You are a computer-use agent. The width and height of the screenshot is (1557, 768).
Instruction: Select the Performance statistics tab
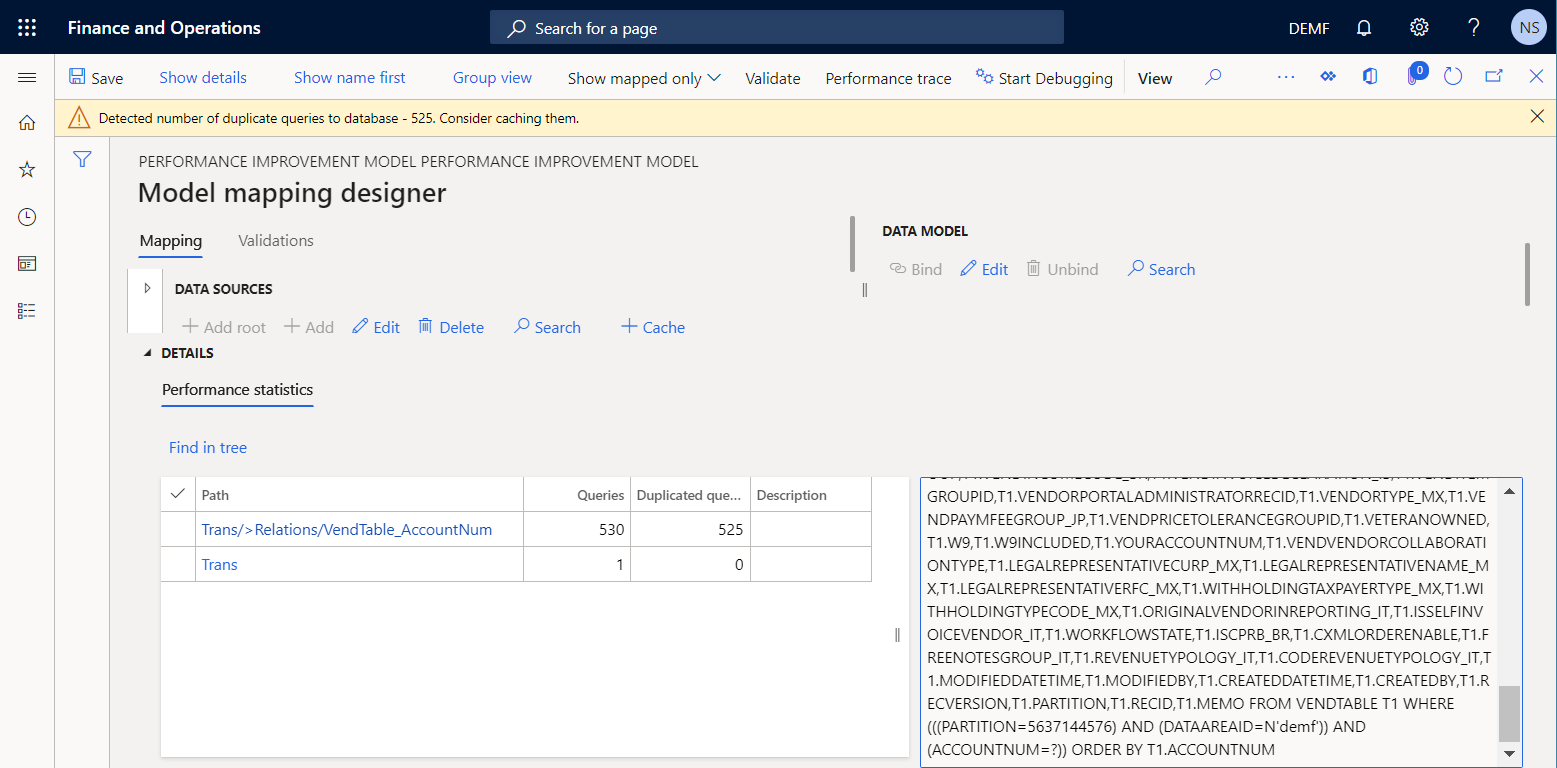click(x=238, y=390)
